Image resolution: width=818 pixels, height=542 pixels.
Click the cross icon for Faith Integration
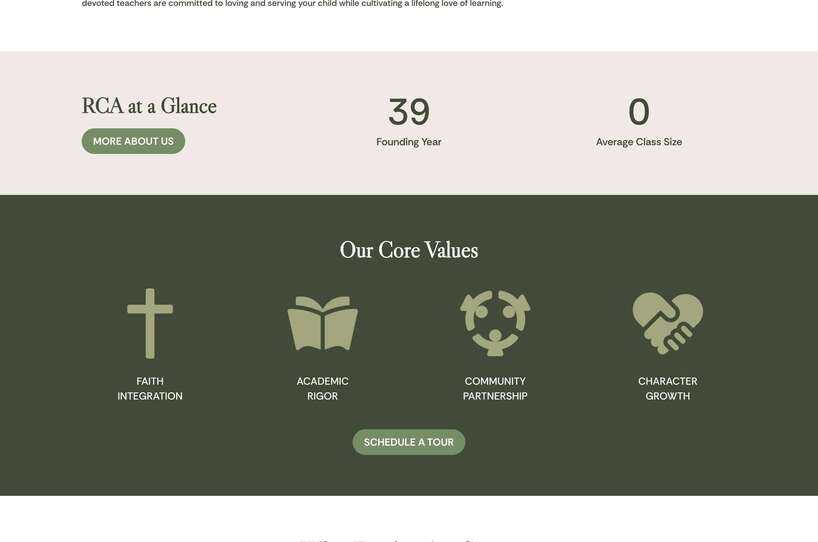tap(150, 323)
